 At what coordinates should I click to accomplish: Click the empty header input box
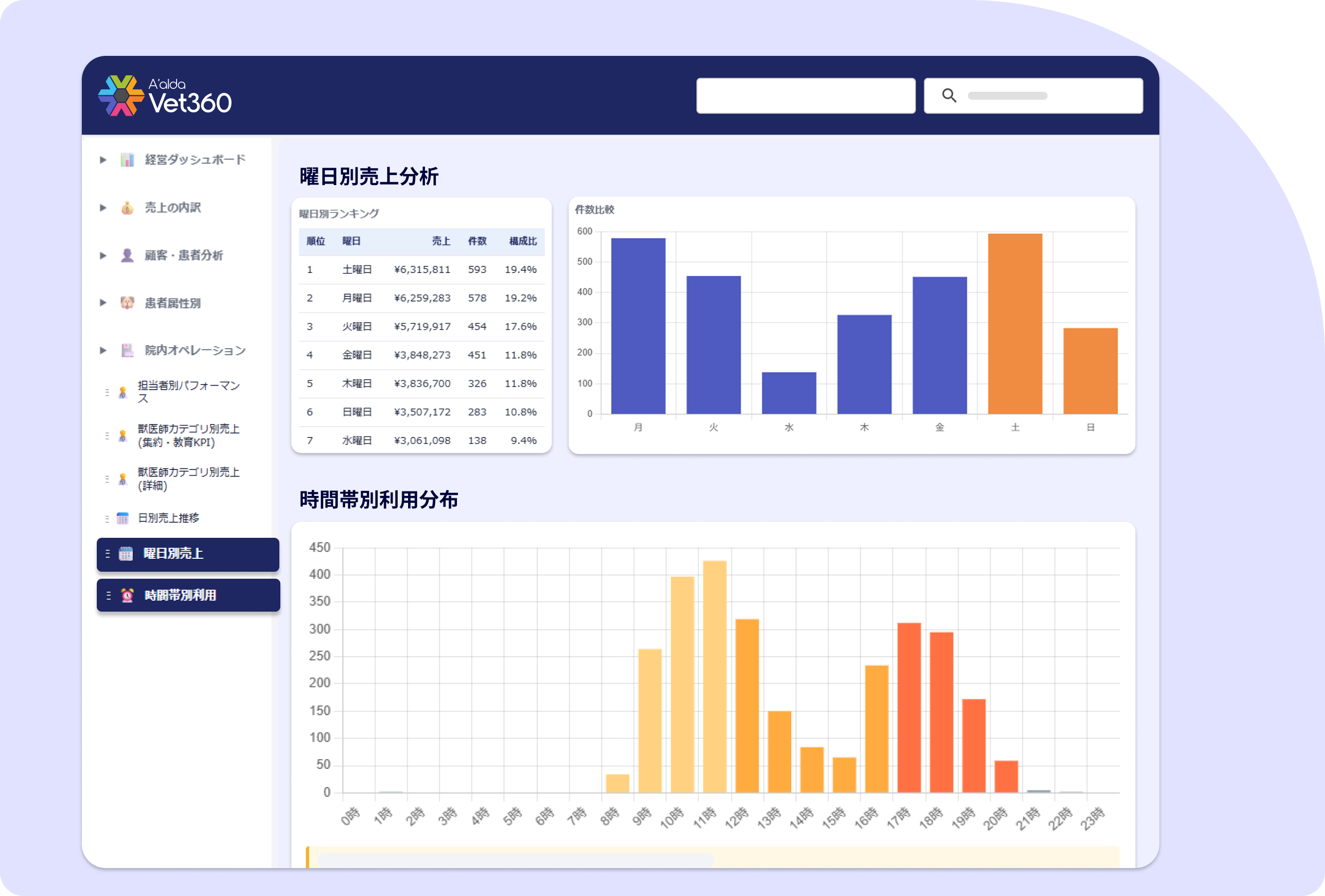click(806, 96)
